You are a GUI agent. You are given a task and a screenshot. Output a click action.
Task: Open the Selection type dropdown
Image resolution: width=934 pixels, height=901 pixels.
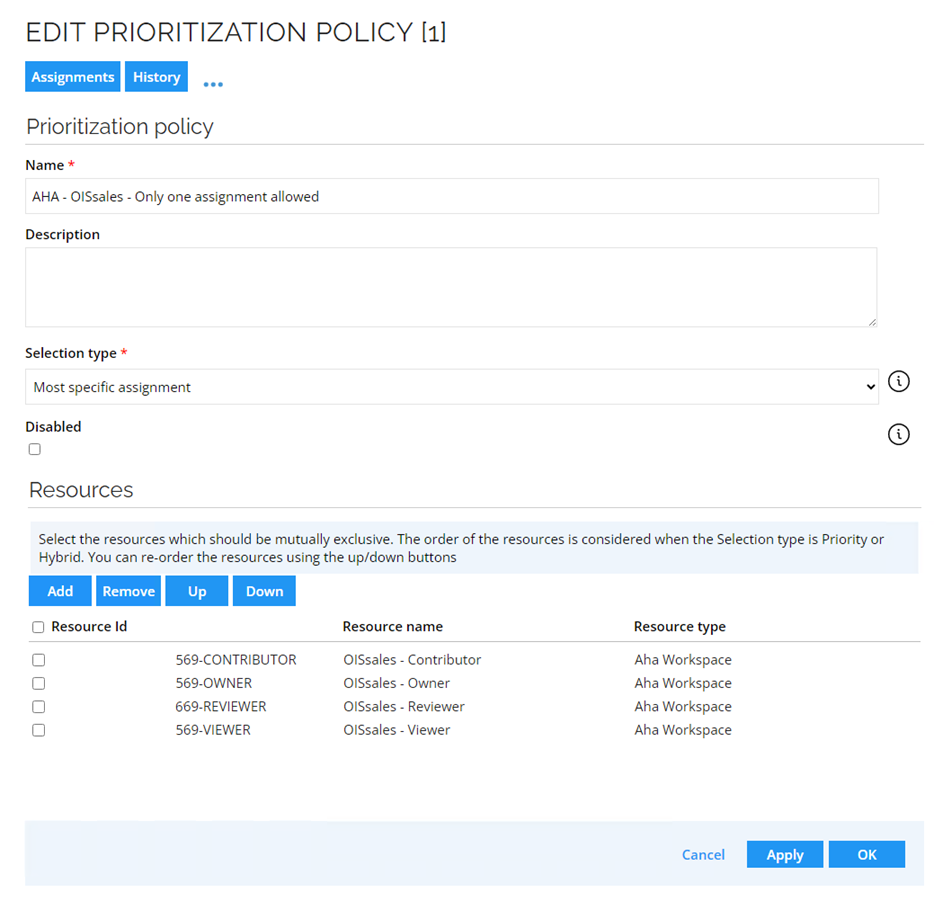point(452,387)
